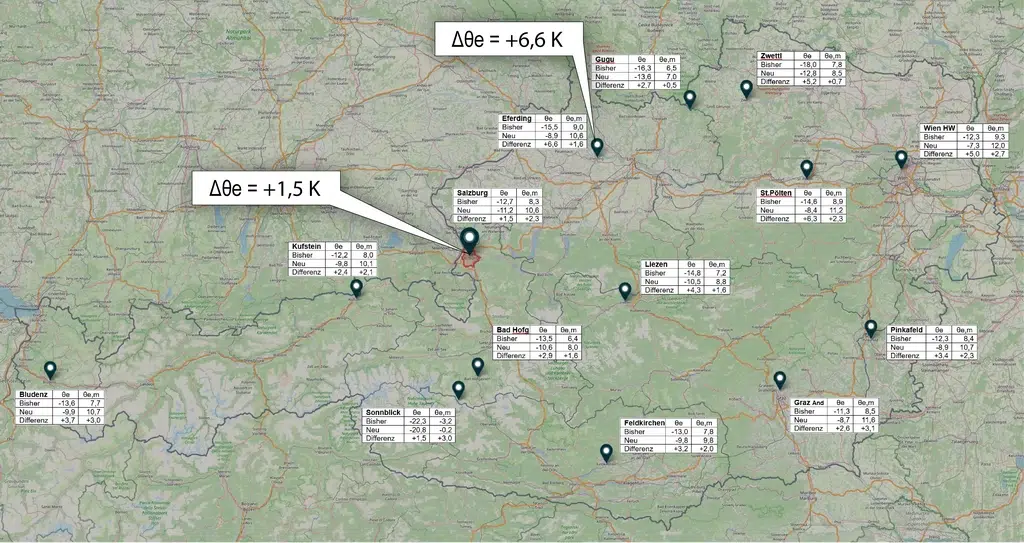Click the callout reading Δθe = +6,6 K
The height and width of the screenshot is (543, 1024).
(x=507, y=41)
